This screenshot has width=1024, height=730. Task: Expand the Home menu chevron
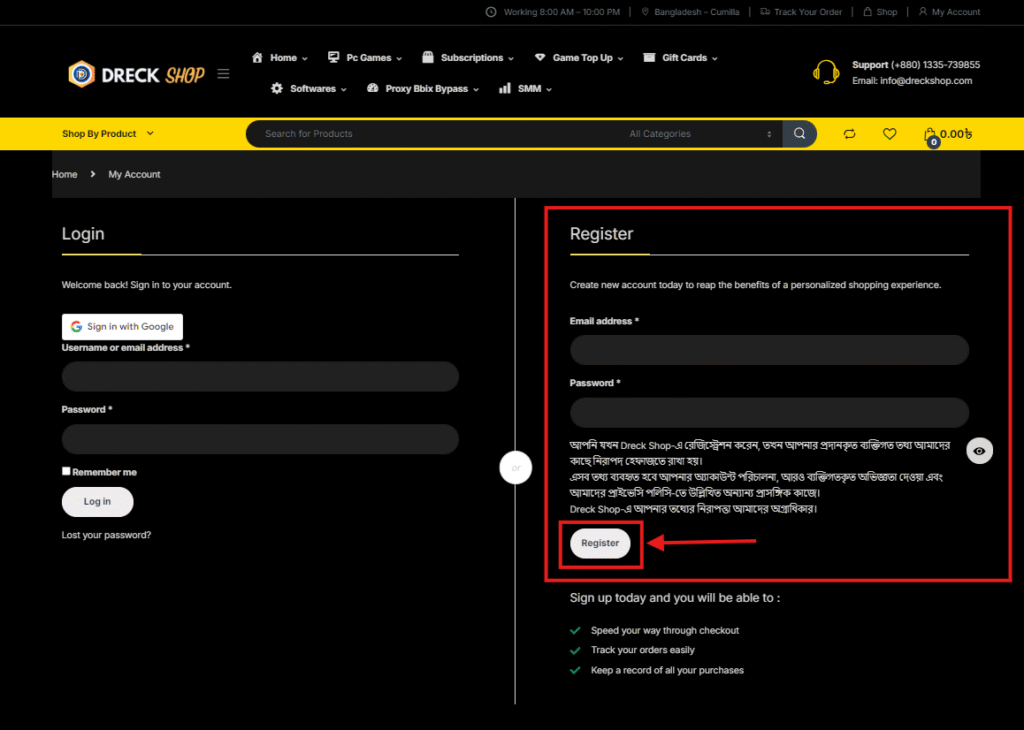305,59
